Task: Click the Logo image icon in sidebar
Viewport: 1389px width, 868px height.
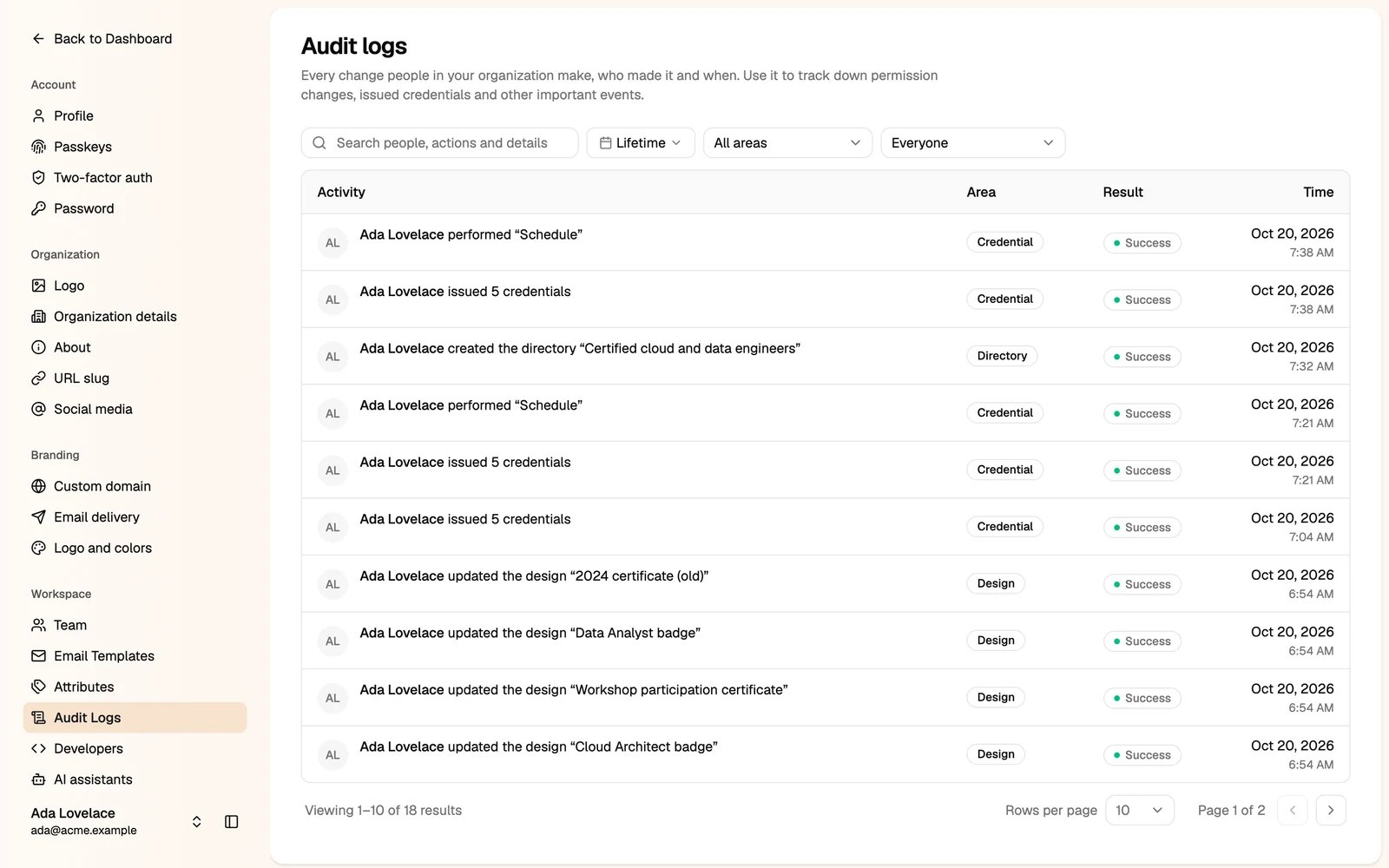Action: 38,286
